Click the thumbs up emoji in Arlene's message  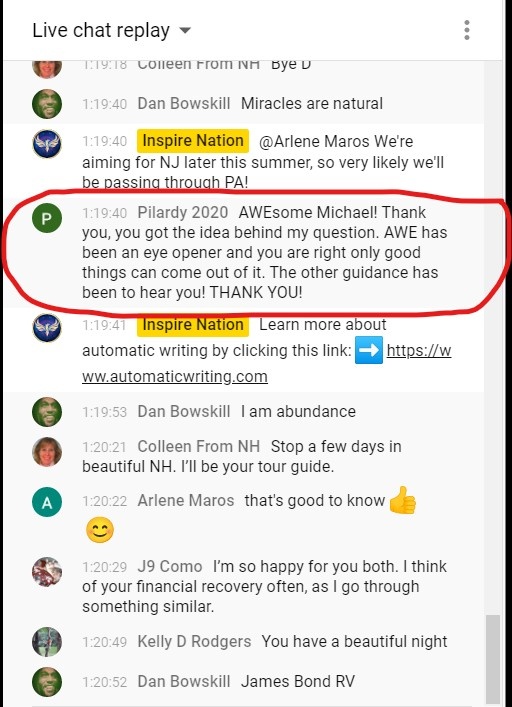402,500
